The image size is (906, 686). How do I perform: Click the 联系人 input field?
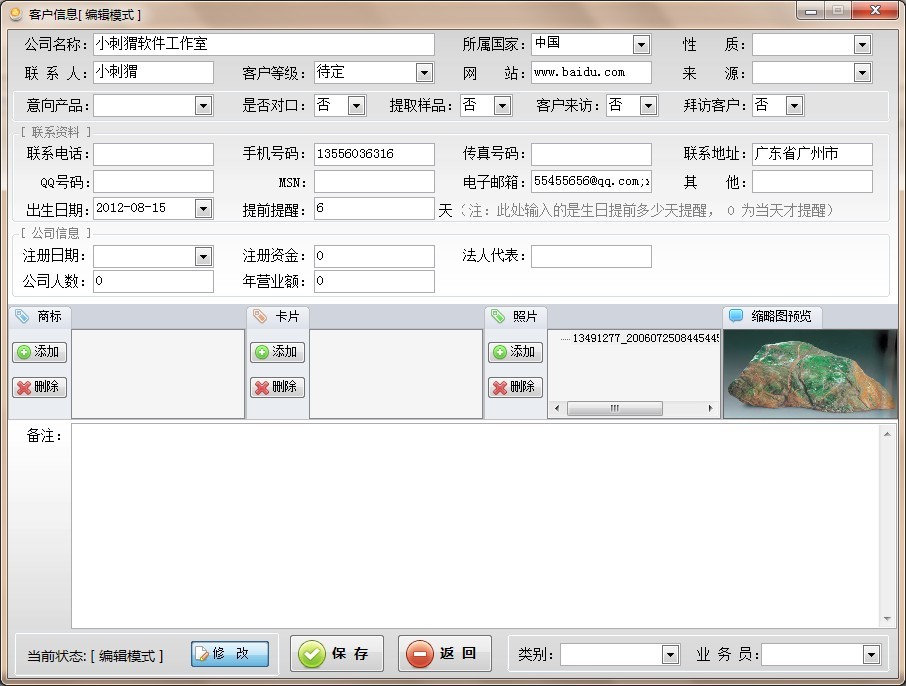[x=153, y=72]
